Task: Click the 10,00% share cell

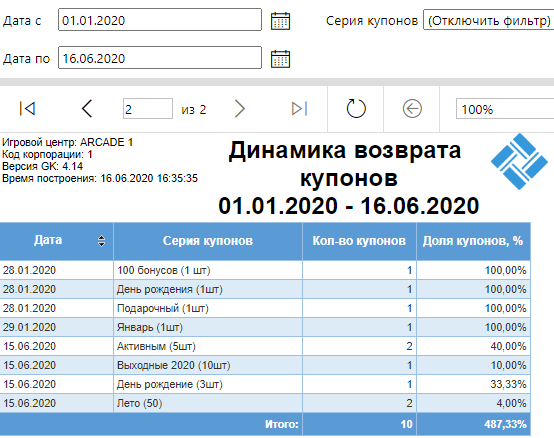Action: 473,365
